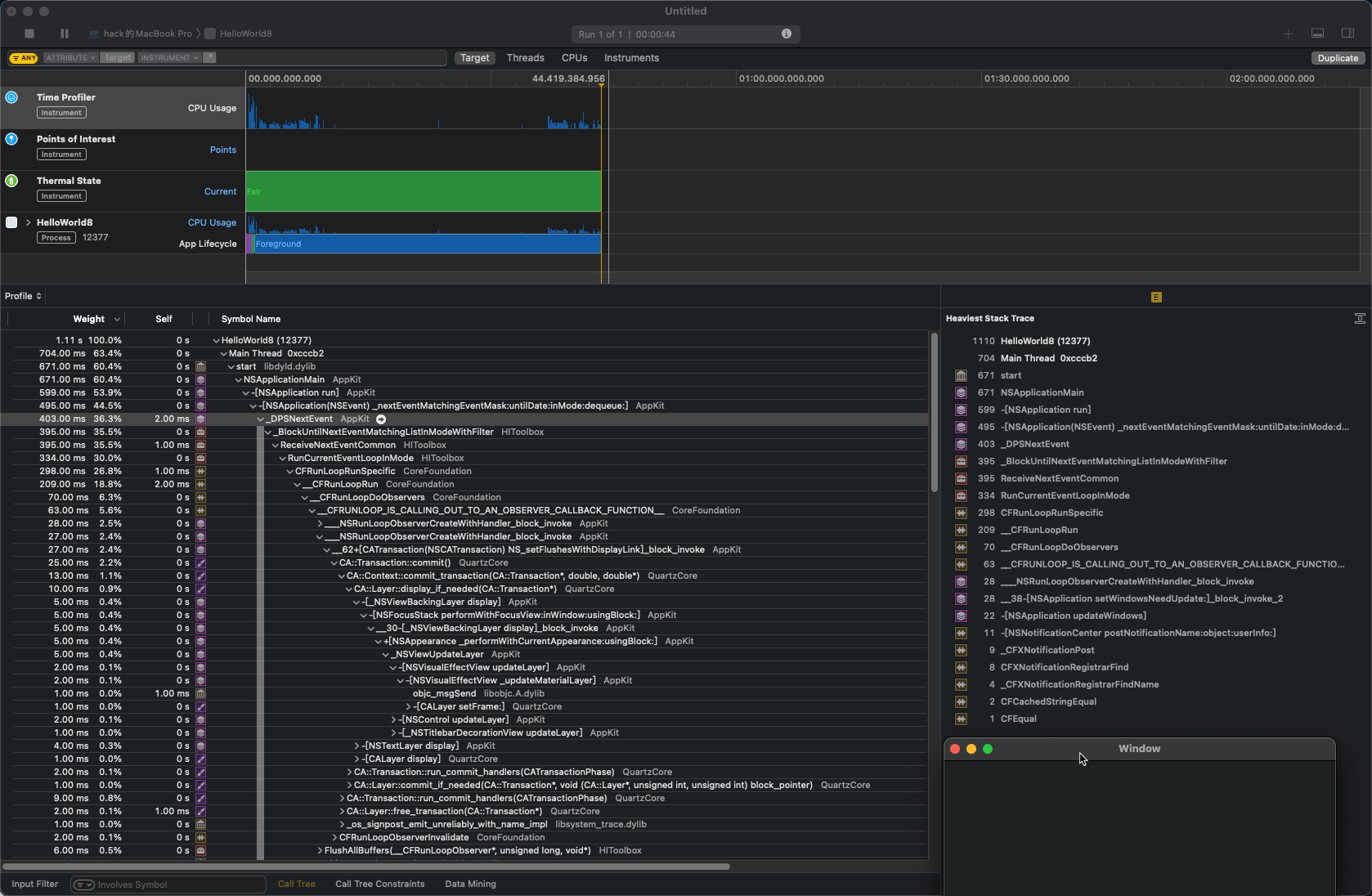This screenshot has width=1372, height=896.
Task: Click the Thermal State instrument icon
Action: coord(11,181)
